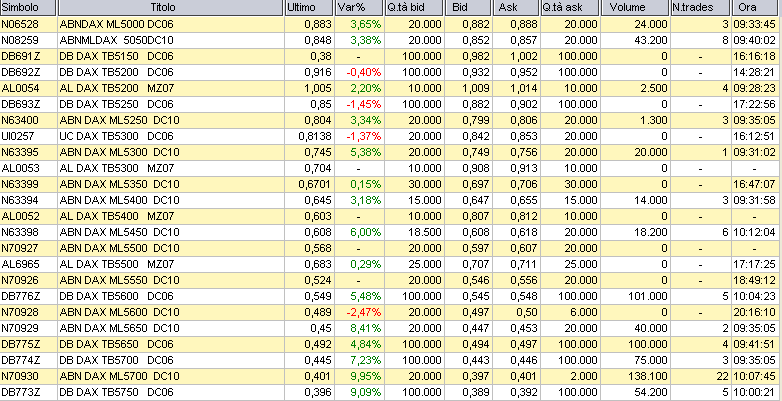This screenshot has width=782, height=401.
Task: Click title DB DAX TB5150 DC06
Action: [116, 56]
